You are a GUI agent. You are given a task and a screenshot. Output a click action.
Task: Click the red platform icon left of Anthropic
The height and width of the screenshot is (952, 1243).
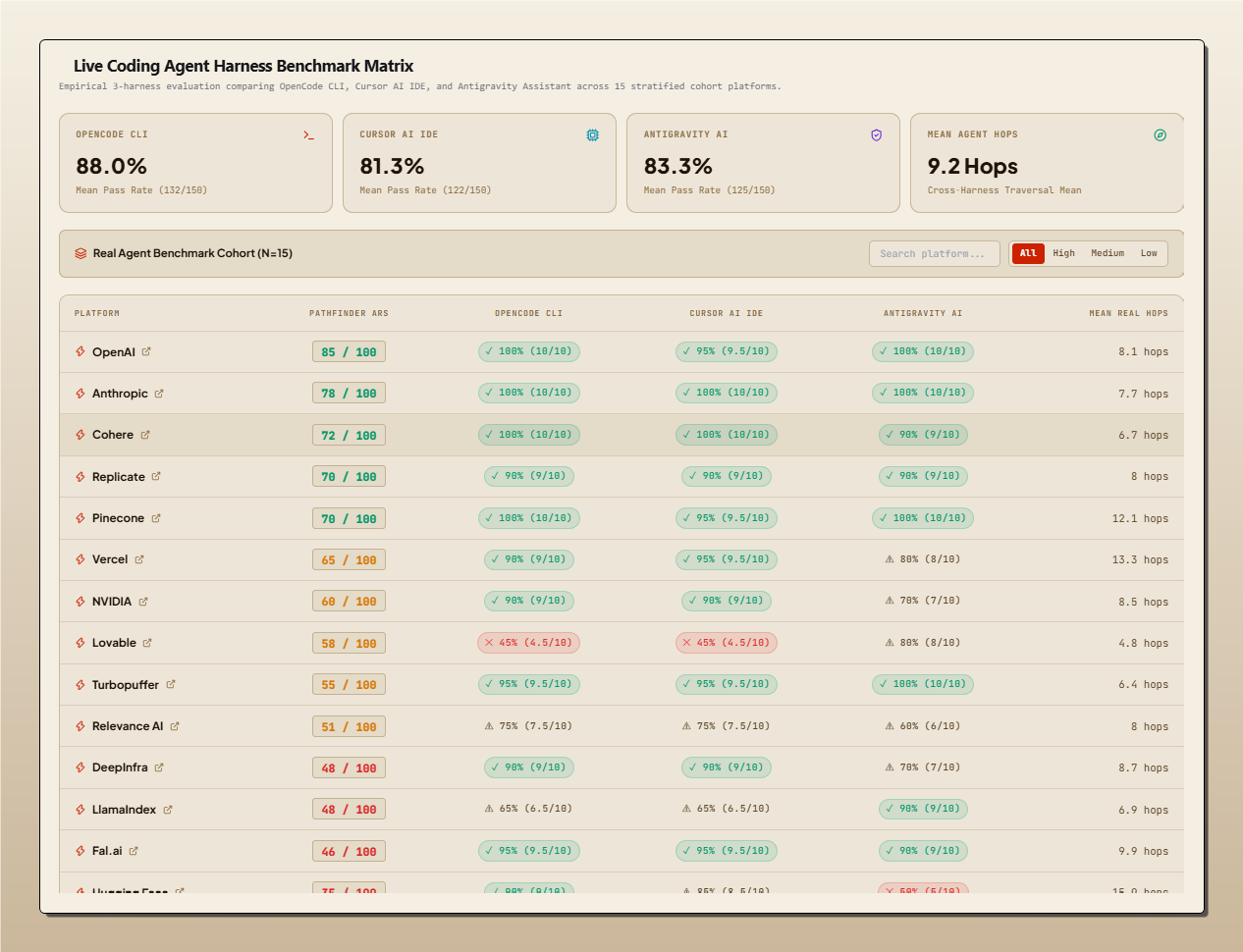coord(81,394)
